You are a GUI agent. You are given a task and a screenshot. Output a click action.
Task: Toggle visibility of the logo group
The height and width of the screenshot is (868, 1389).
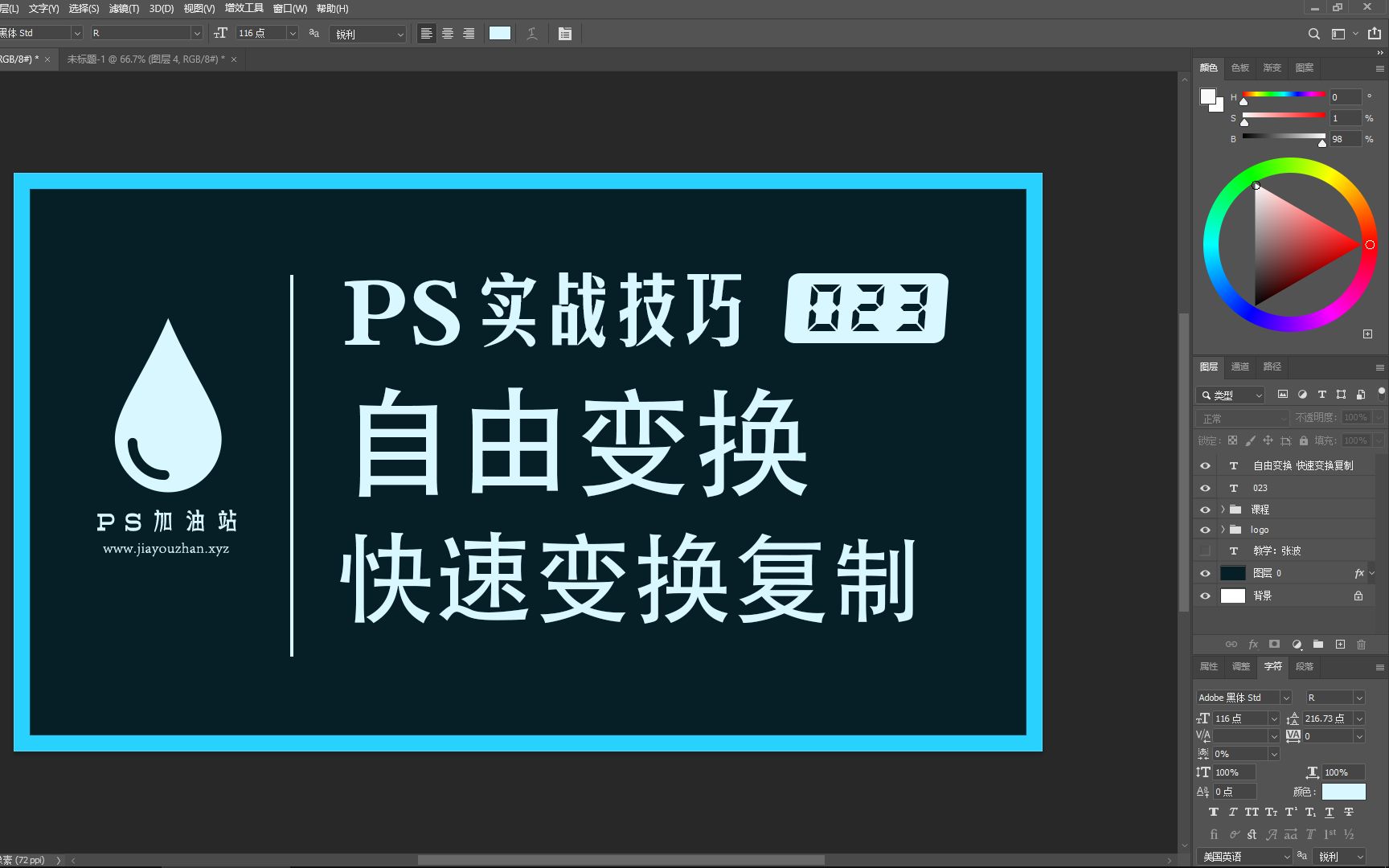point(1205,530)
